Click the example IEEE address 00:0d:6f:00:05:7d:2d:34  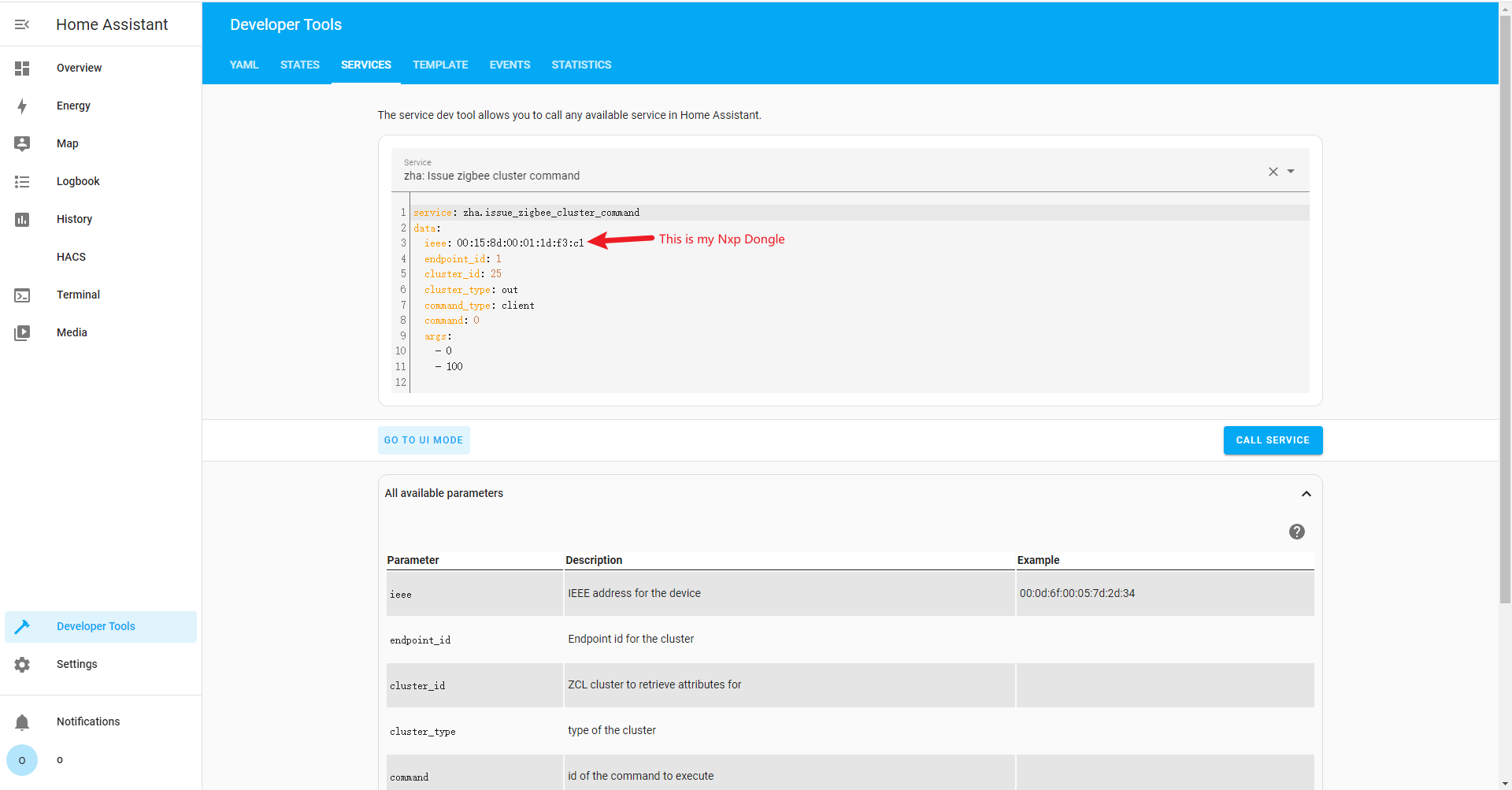click(x=1077, y=594)
